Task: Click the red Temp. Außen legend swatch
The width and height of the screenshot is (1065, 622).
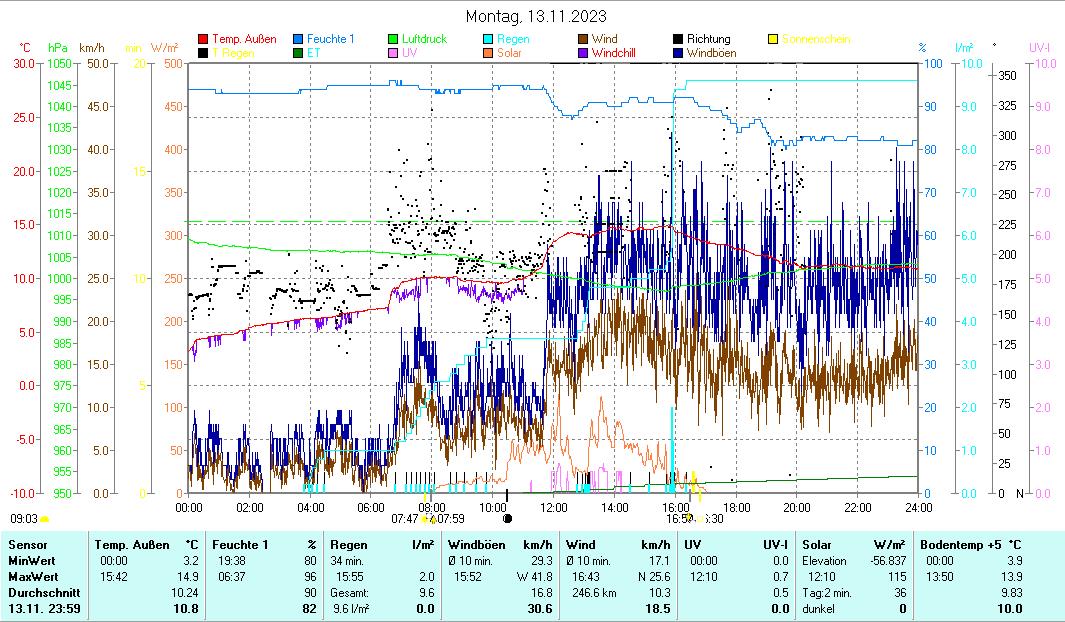Action: (204, 40)
